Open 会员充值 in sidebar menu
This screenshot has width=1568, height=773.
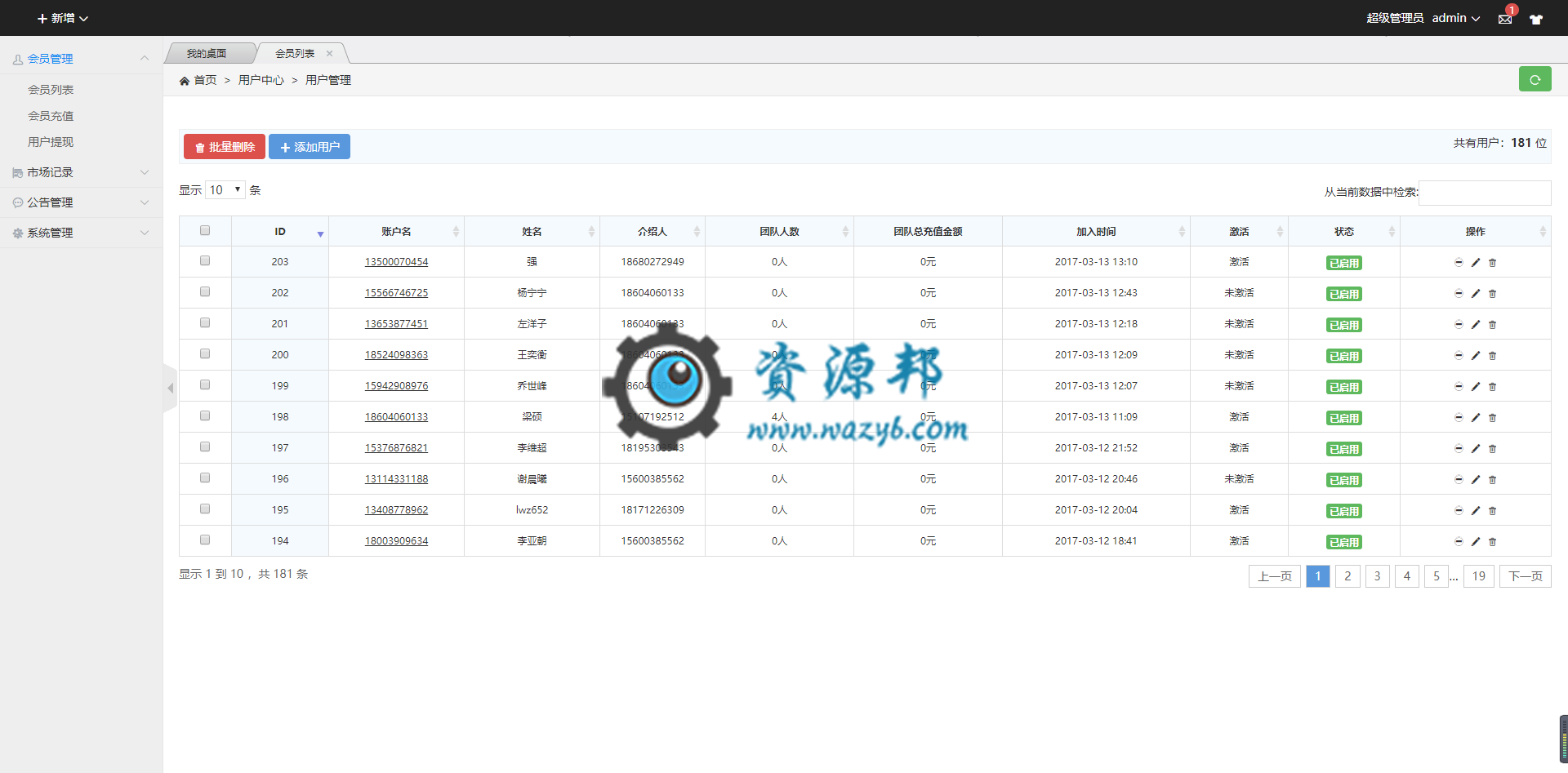pos(51,116)
